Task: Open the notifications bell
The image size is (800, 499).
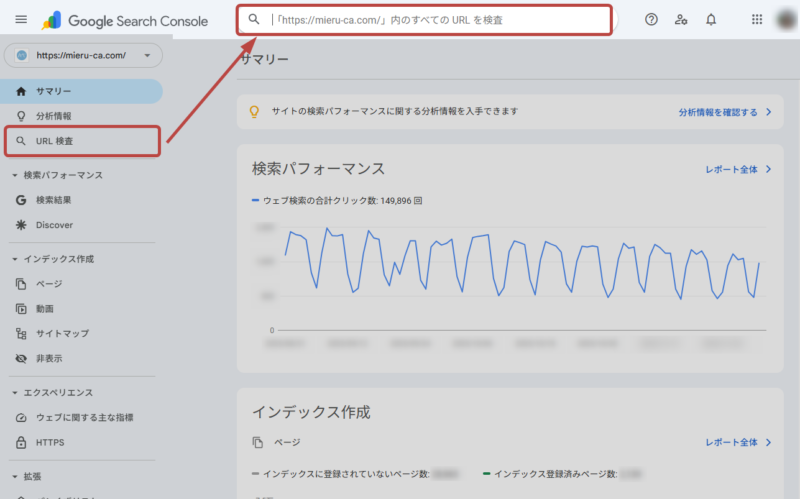Action: pos(711,19)
